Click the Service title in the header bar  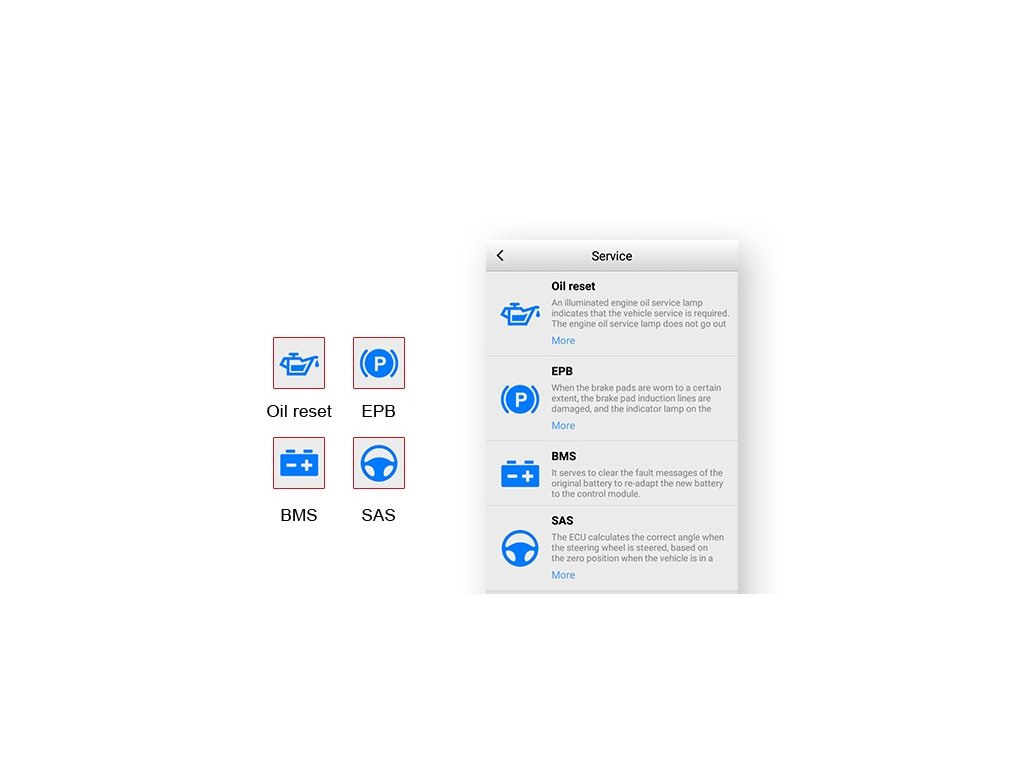coord(612,256)
